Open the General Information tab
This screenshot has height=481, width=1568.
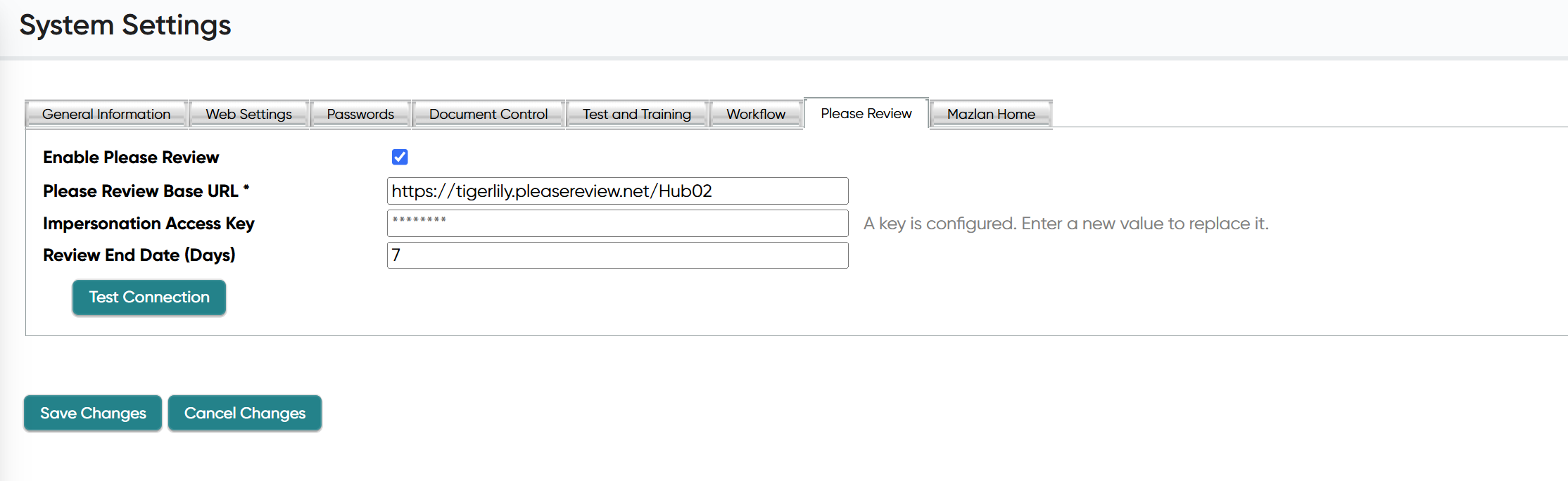pos(106,114)
